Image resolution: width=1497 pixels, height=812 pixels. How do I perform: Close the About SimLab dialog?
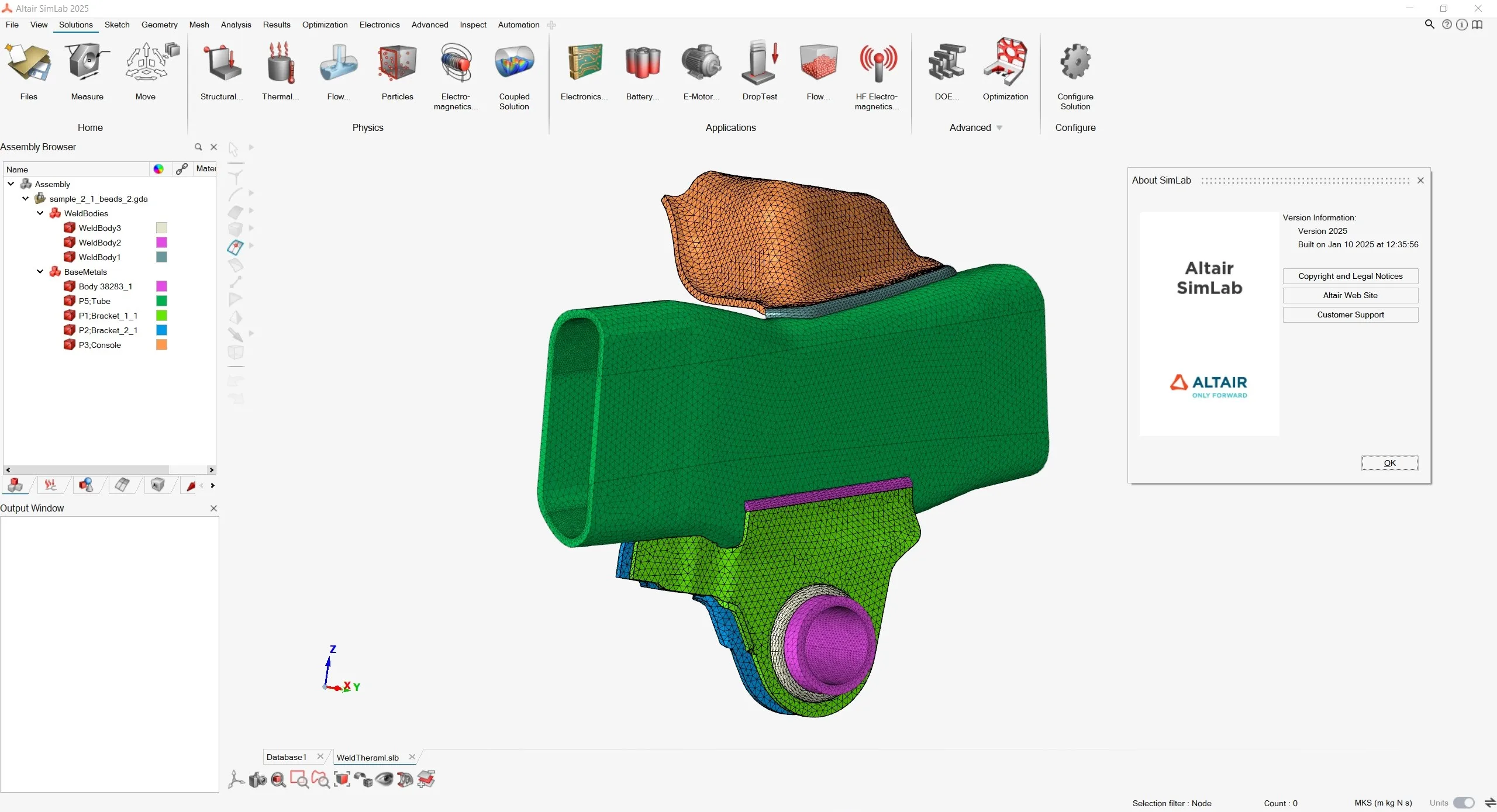pos(1420,181)
